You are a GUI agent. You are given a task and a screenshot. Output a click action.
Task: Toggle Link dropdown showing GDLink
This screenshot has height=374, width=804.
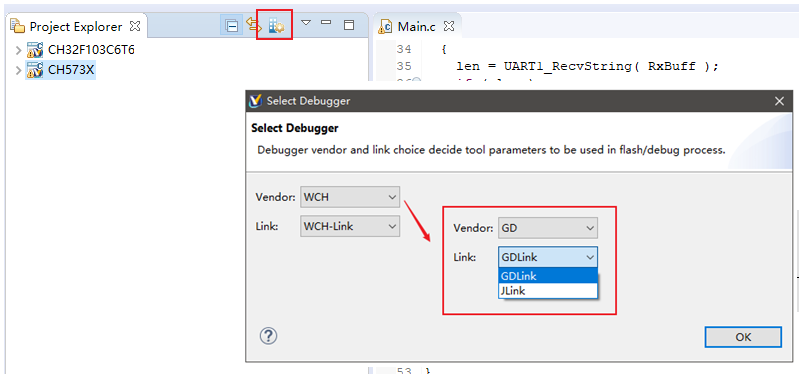(x=548, y=257)
